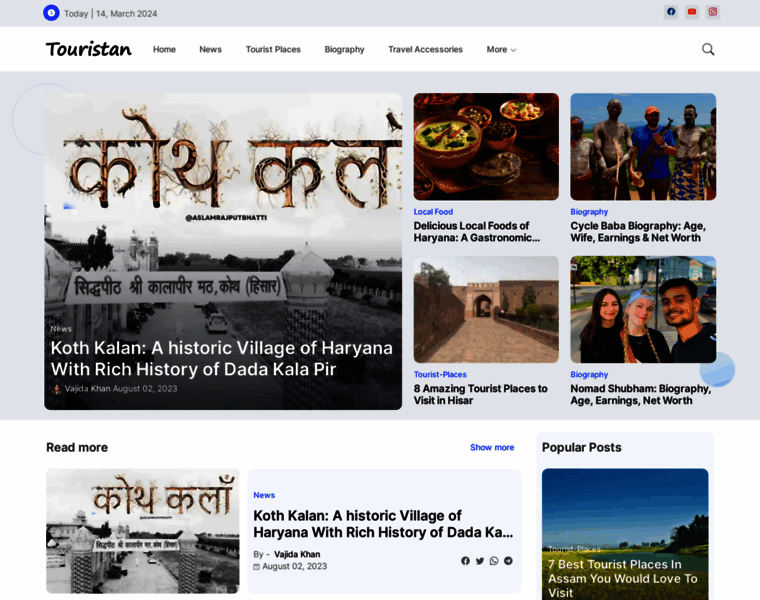The width and height of the screenshot is (760, 600).
Task: Share Koth Kalan post on WhatsApp
Action: click(494, 561)
